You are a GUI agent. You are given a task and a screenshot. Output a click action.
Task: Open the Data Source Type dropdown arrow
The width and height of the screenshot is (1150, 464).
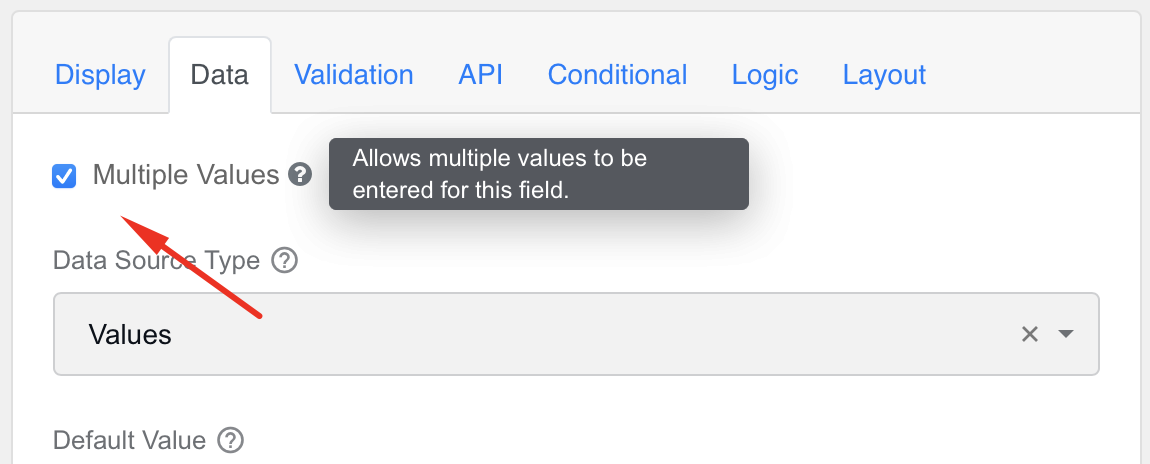(x=1066, y=334)
